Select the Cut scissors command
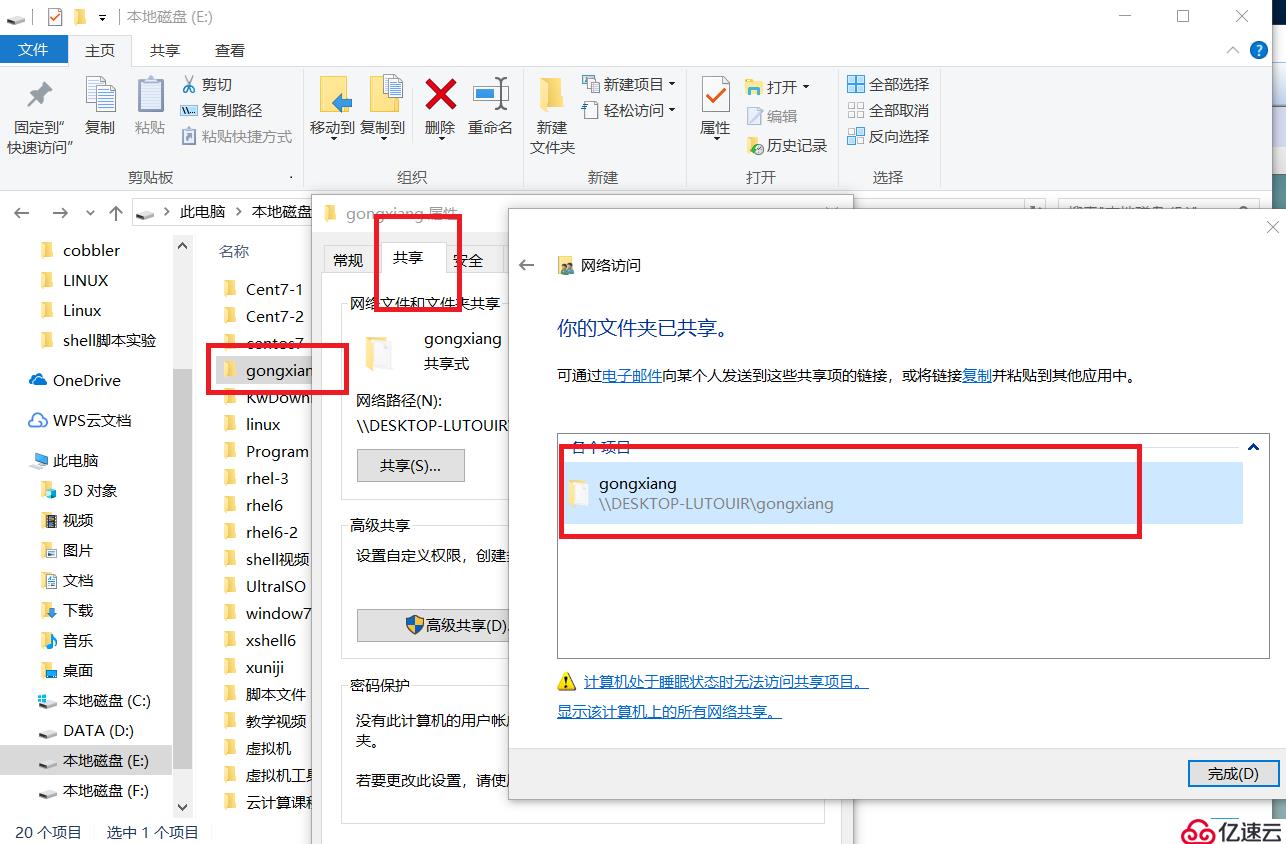This screenshot has width=1286, height=844. [x=206, y=85]
